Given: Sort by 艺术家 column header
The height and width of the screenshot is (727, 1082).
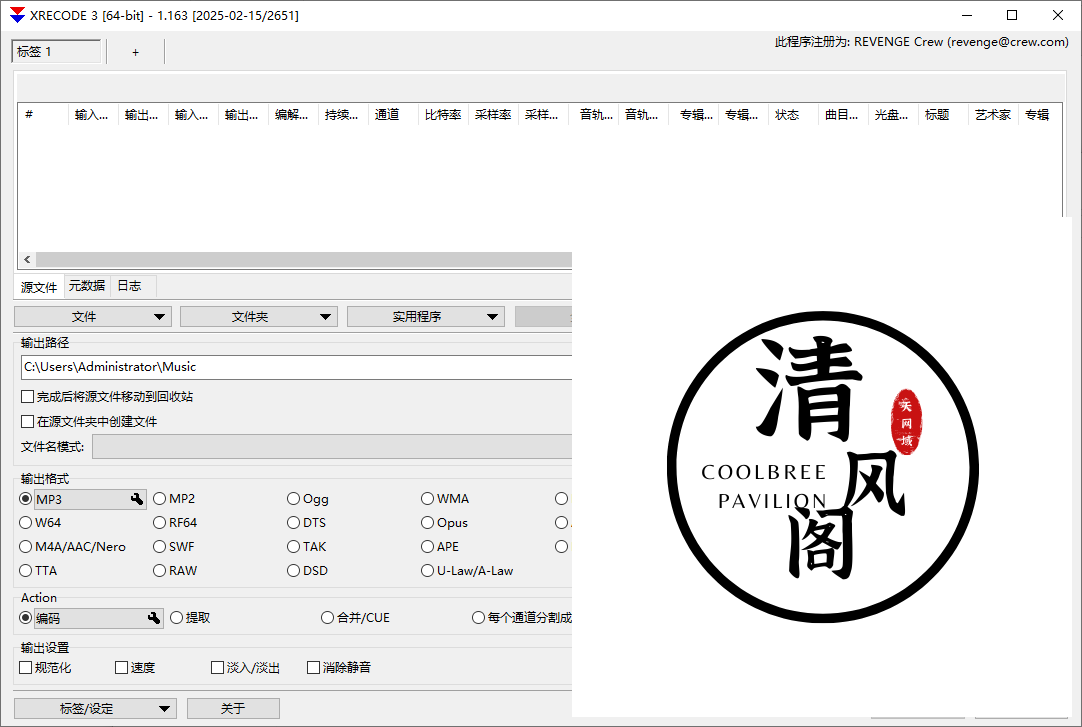Looking at the screenshot, I should click(993, 114).
